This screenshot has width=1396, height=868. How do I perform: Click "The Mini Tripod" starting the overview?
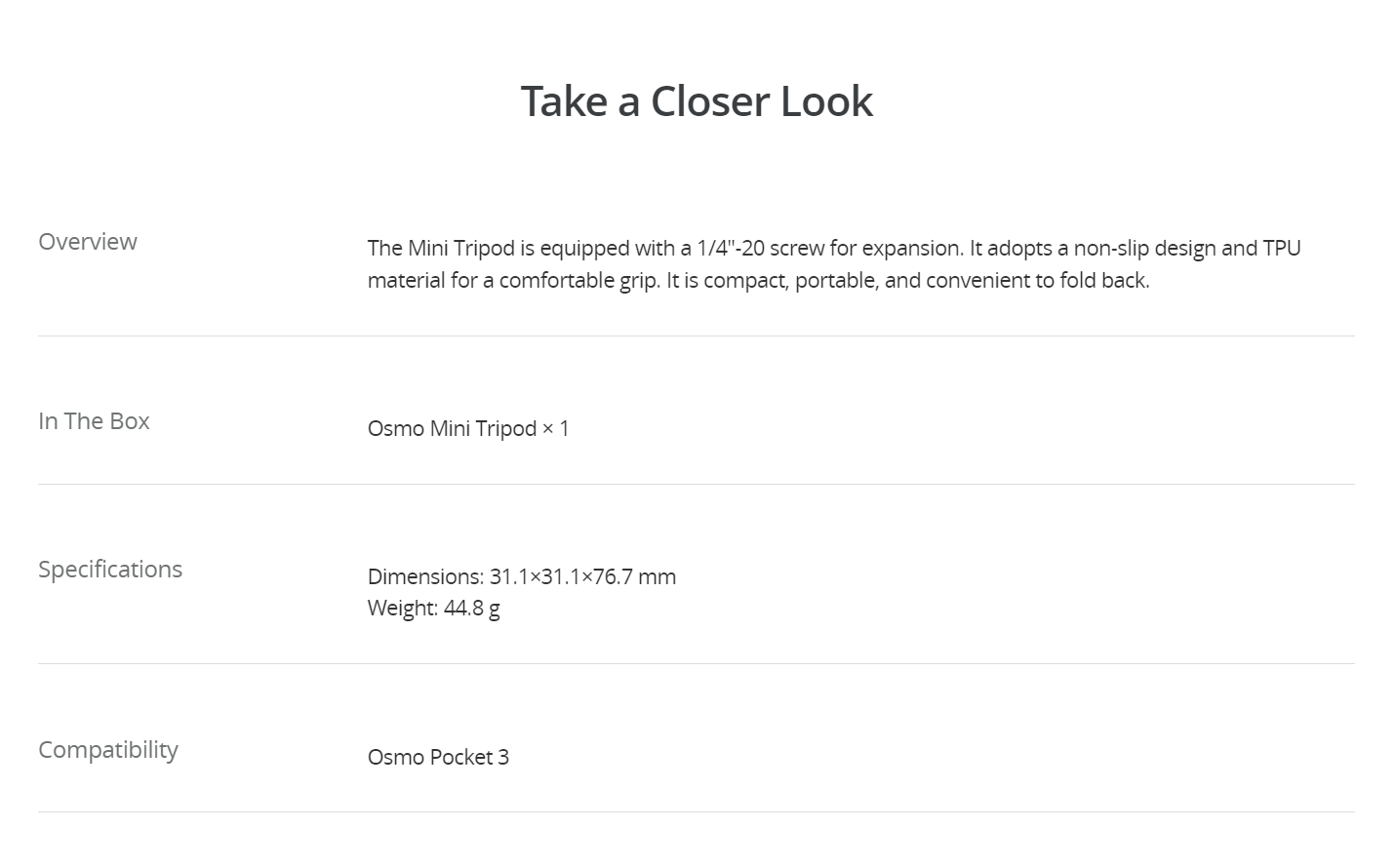441,249
